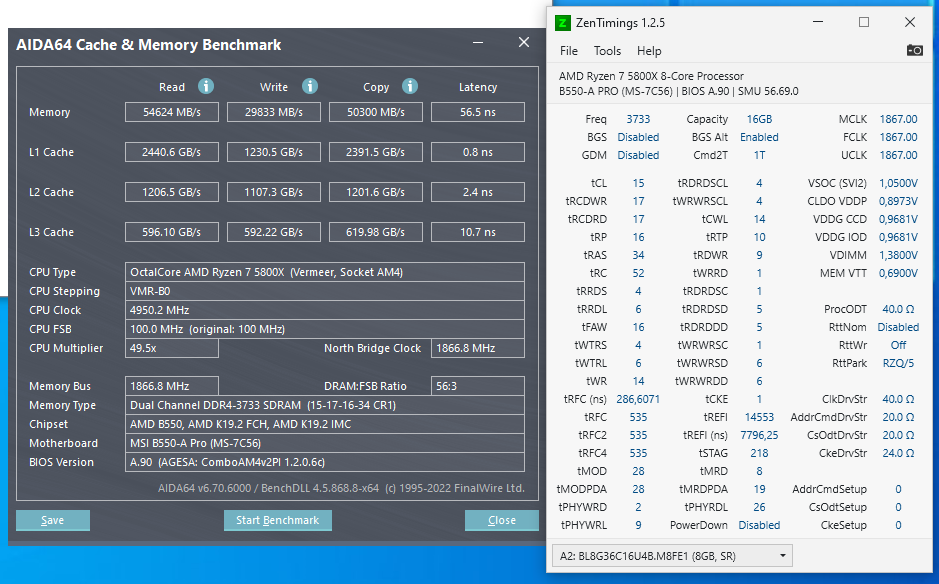This screenshot has width=939, height=584.
Task: Click the CkeDrvStr value 24.0 Ω
Action: point(898,453)
